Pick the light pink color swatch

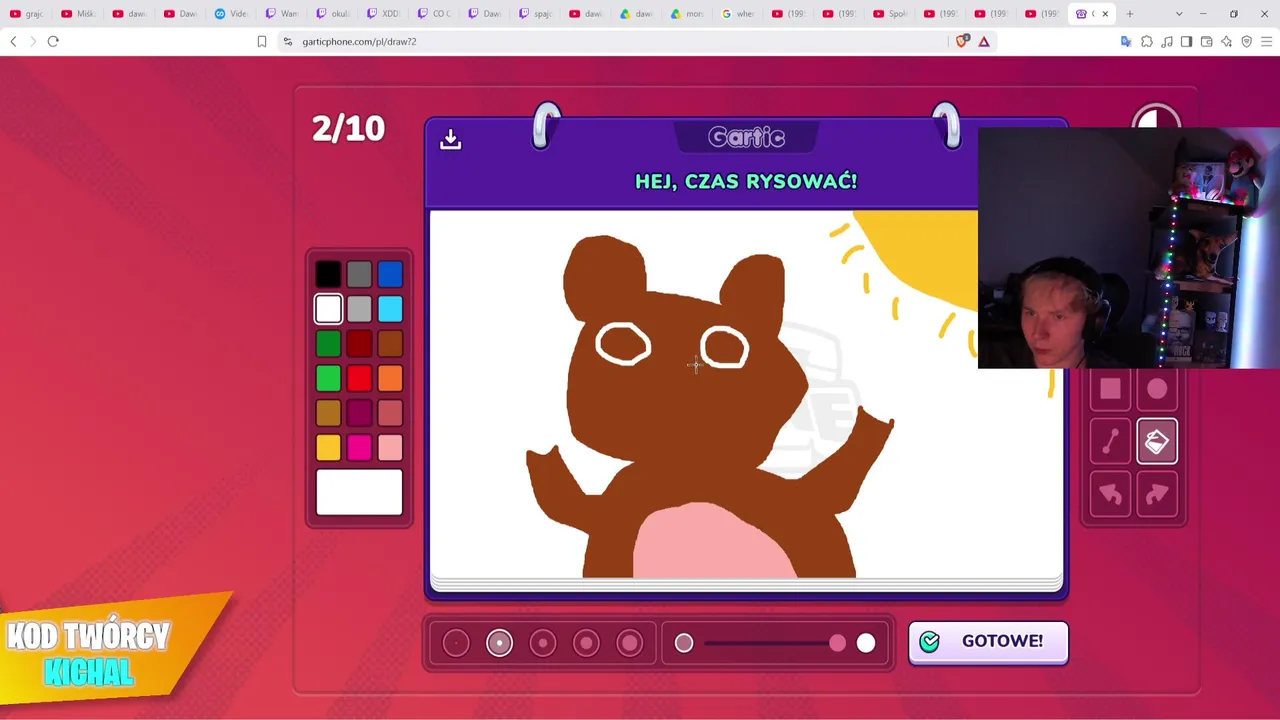[x=390, y=447]
